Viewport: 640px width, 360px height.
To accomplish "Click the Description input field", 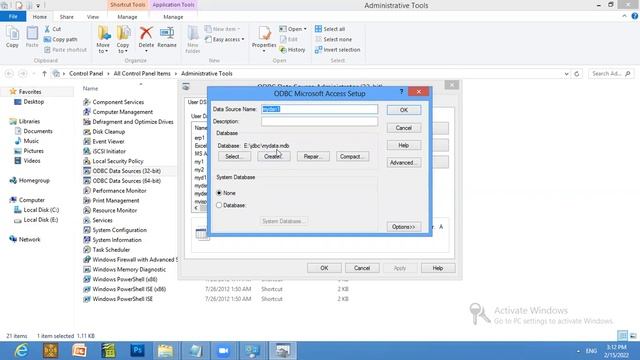I will 320,121.
